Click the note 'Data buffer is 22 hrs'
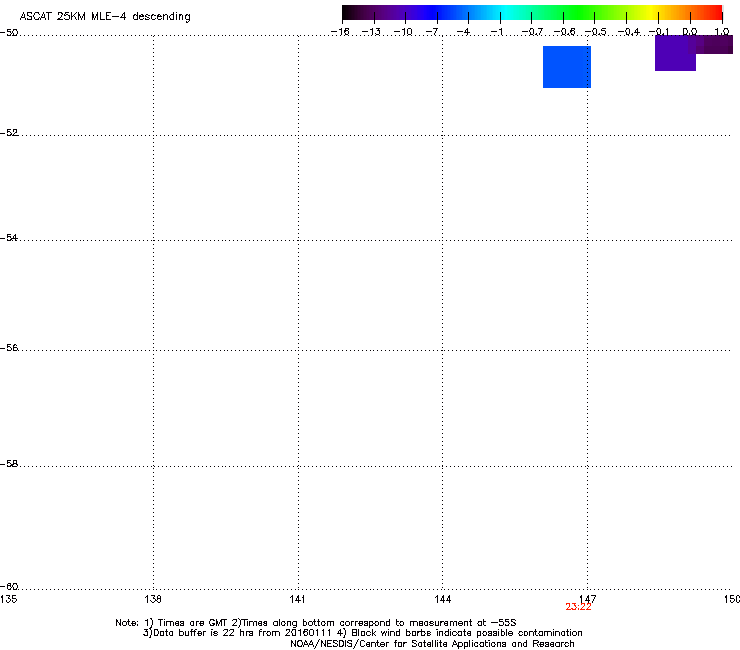740x650 pixels. 204,633
